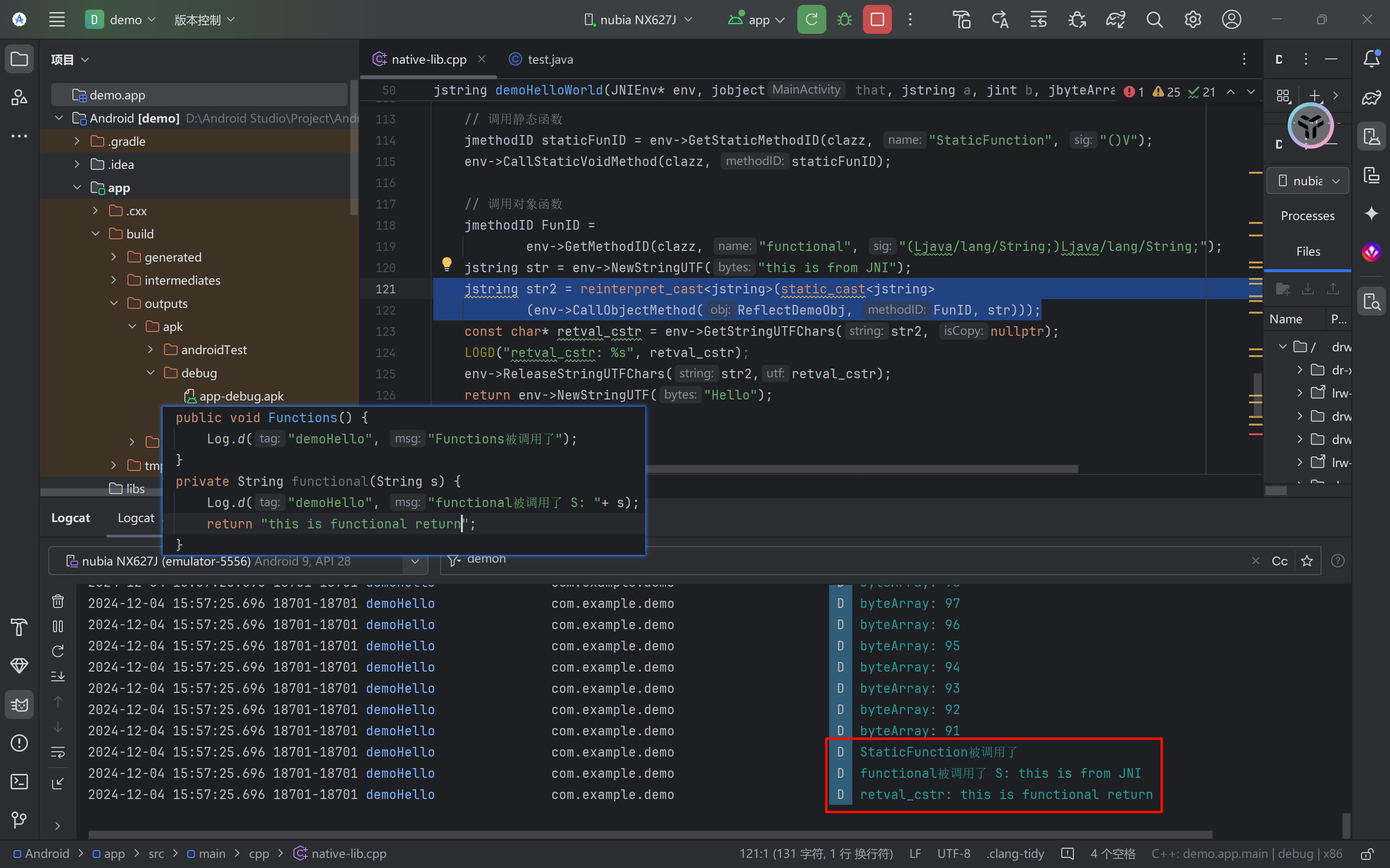The height and width of the screenshot is (868, 1390).
Task: Open the app-debug.apk file
Action: 240,396
